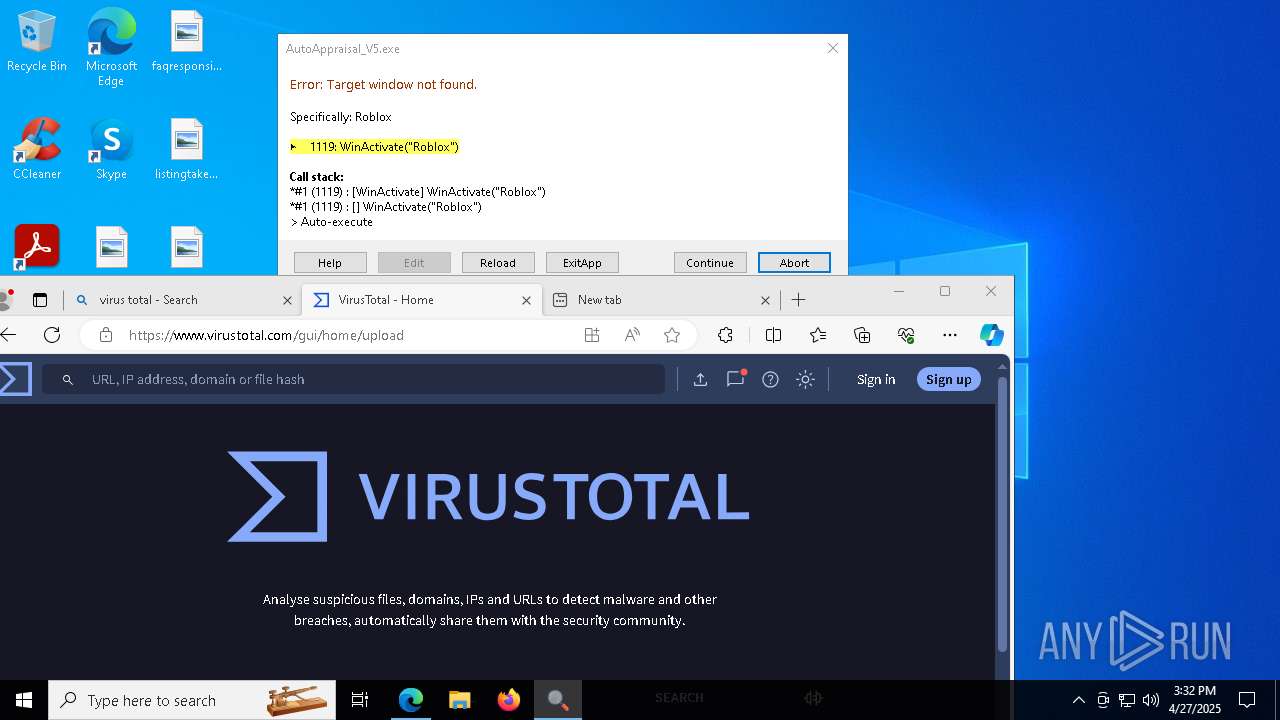Open Skype desktop shortcut

[x=111, y=150]
